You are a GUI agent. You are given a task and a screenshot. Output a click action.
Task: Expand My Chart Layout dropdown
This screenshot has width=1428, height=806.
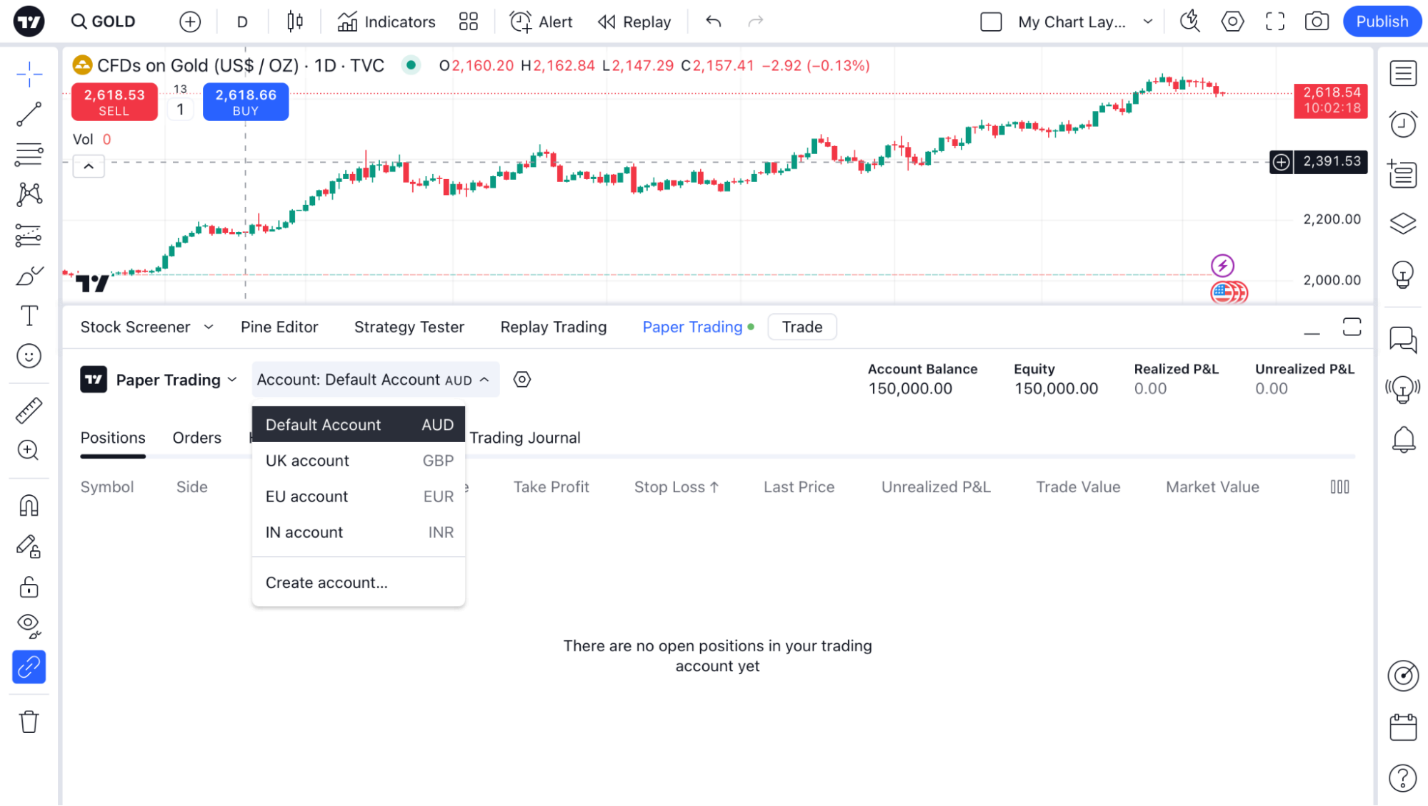pos(1147,21)
